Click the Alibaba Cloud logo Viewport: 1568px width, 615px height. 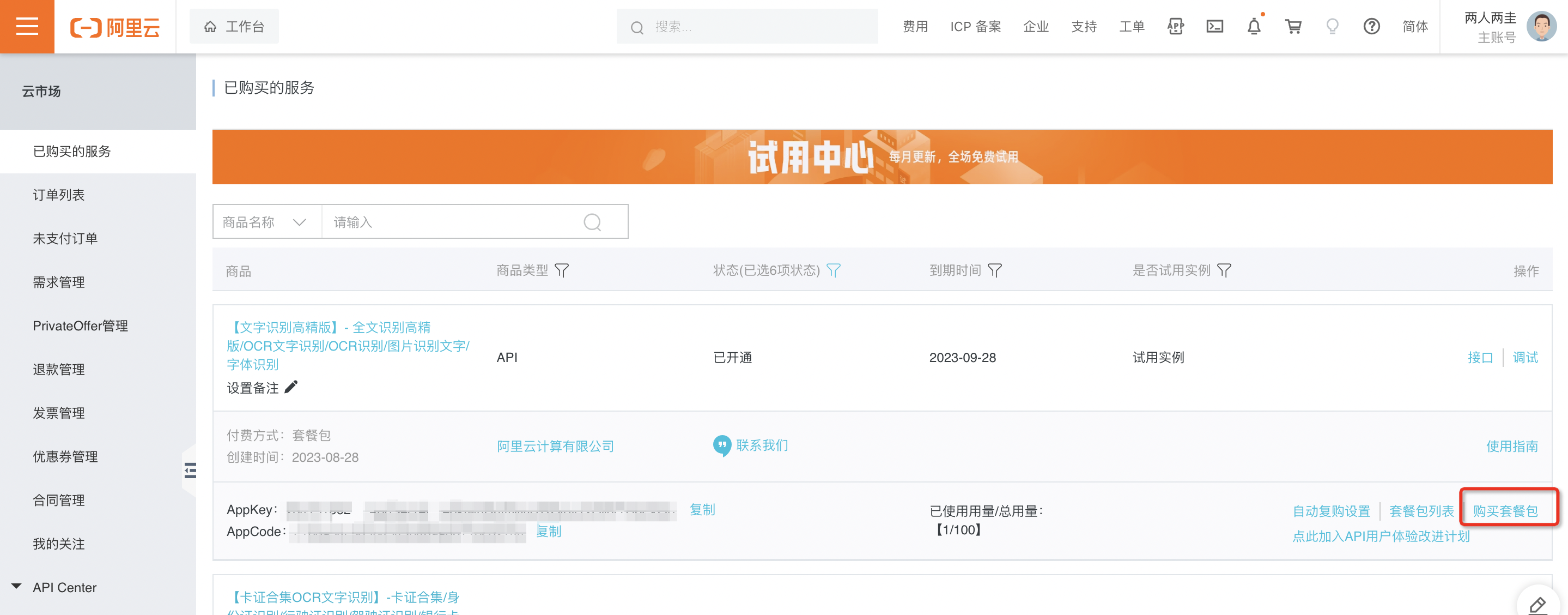(x=115, y=27)
